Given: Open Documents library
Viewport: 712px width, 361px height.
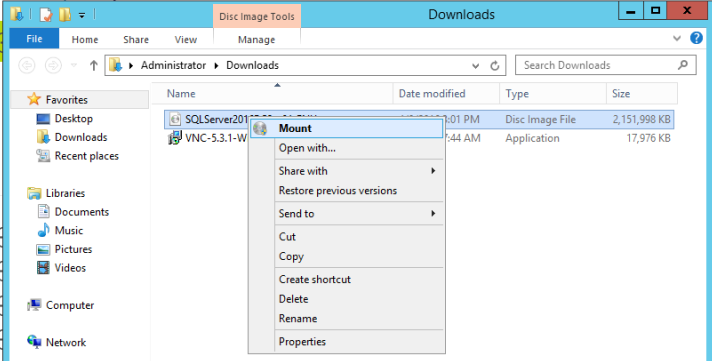Looking at the screenshot, I should click(x=82, y=212).
